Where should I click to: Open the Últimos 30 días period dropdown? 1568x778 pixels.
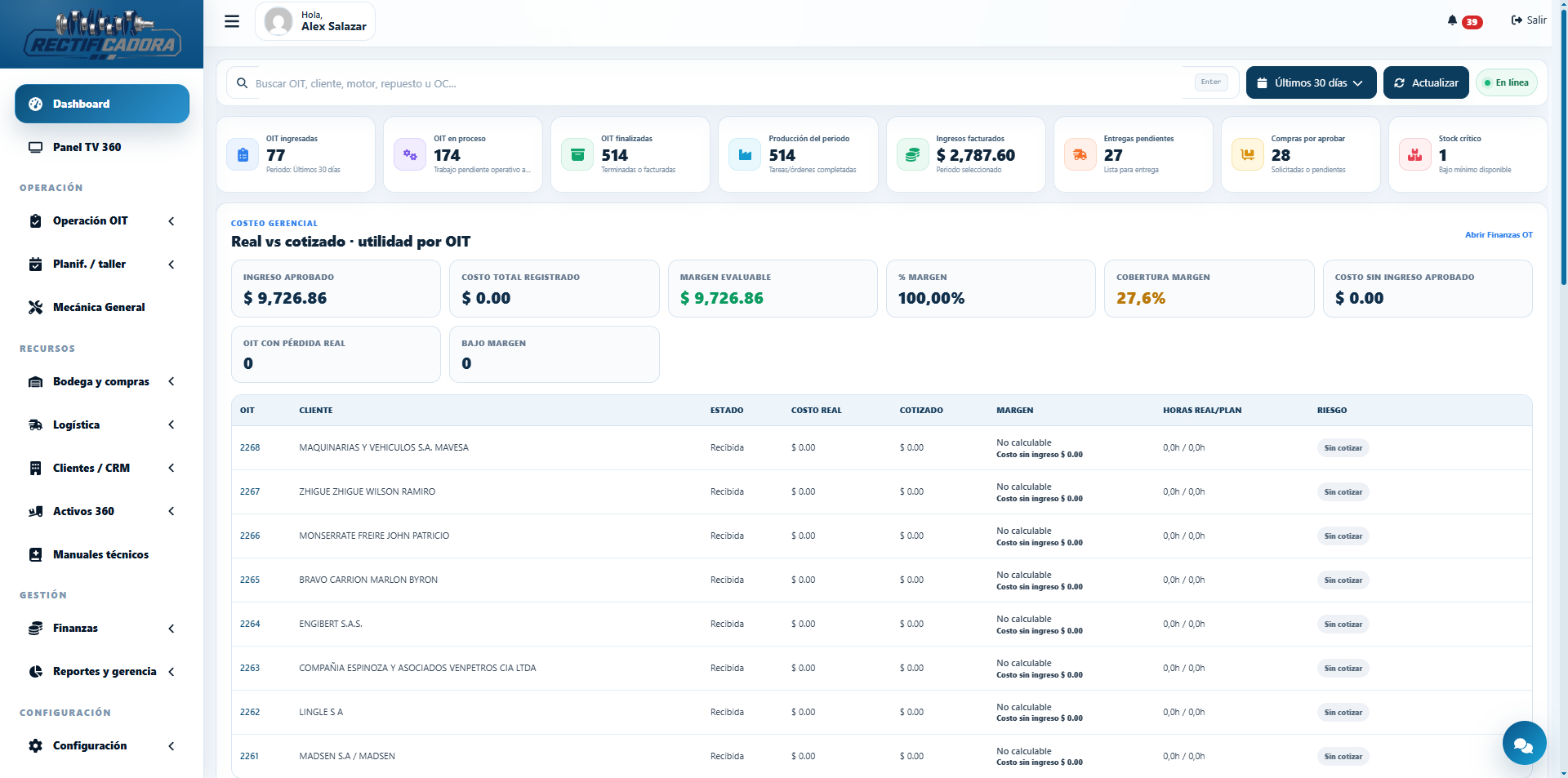[x=1311, y=82]
